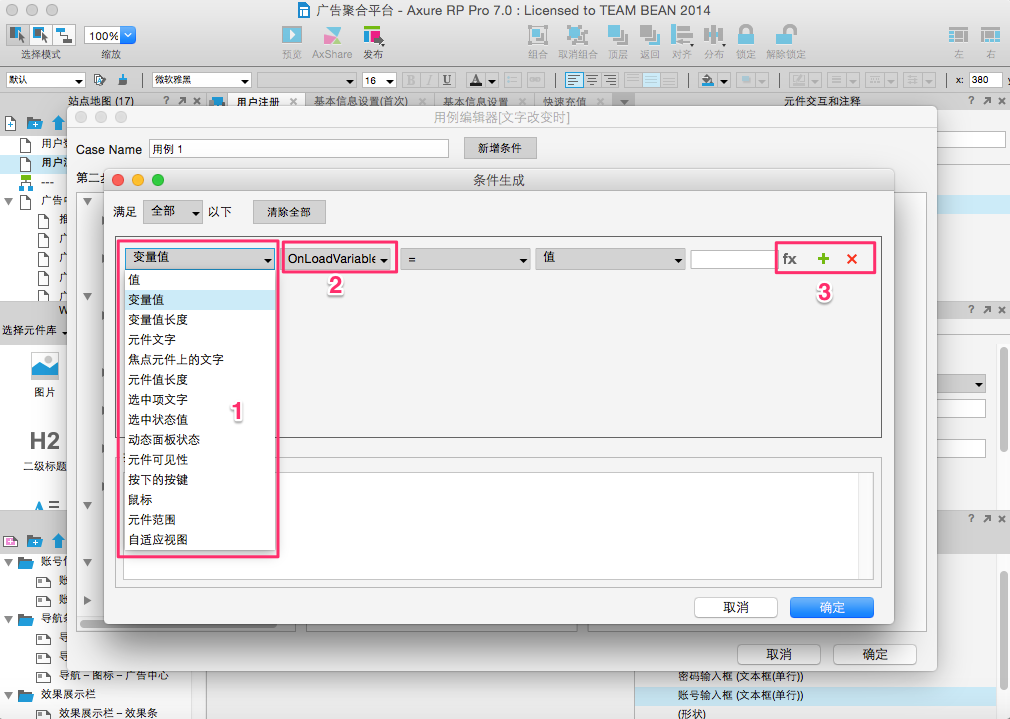Viewport: 1010px width, 719px height.
Task: Click the Lock (锁定) toolbar icon
Action: (745, 36)
